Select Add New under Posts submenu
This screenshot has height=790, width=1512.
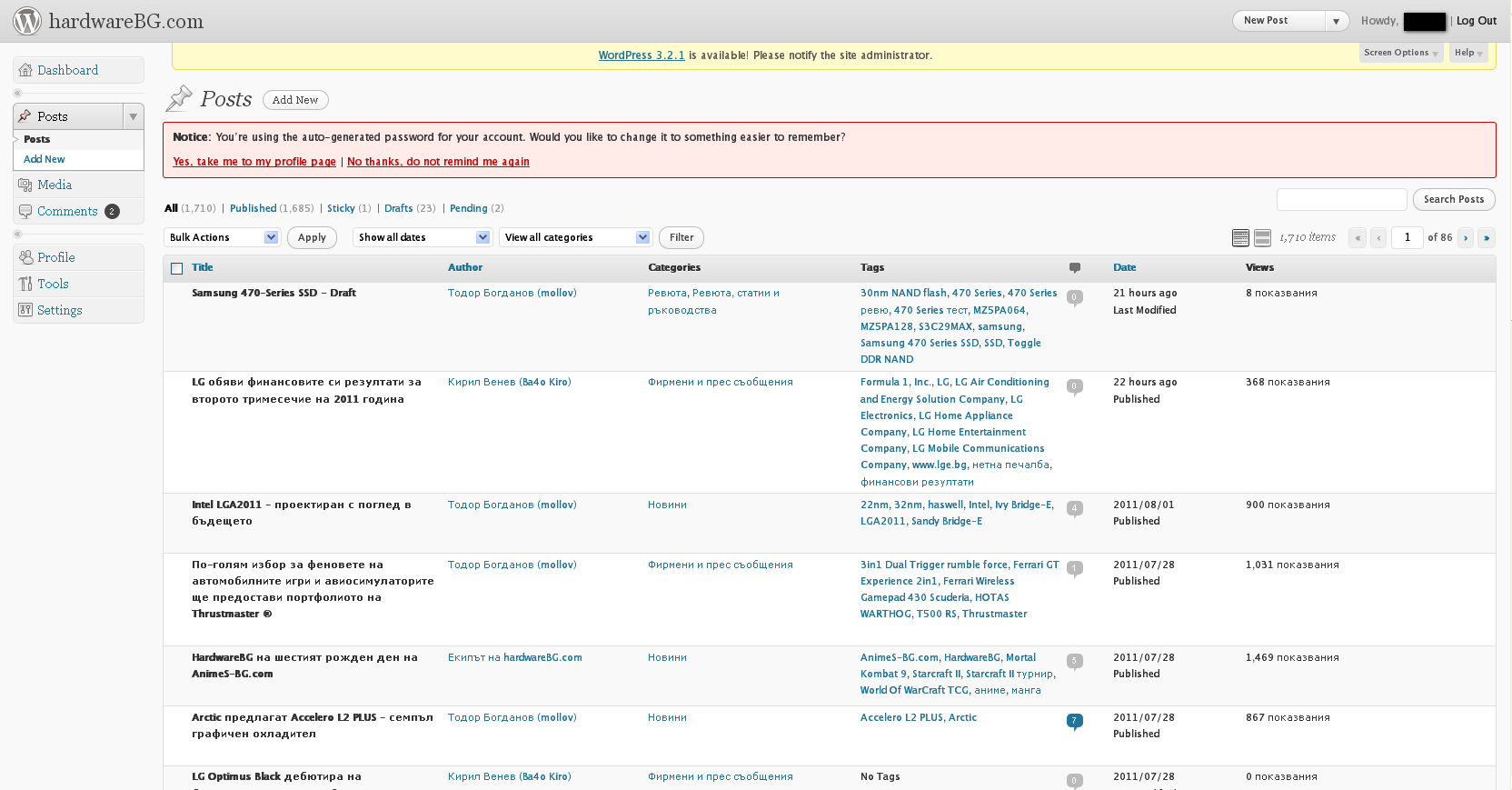pos(44,159)
